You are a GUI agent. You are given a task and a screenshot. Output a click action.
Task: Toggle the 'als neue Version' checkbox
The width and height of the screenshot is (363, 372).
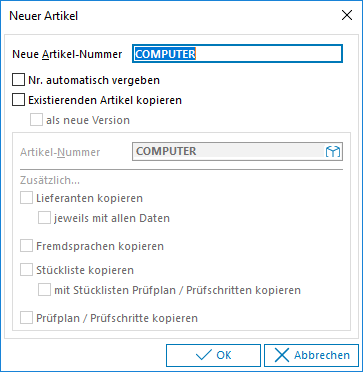click(x=36, y=120)
